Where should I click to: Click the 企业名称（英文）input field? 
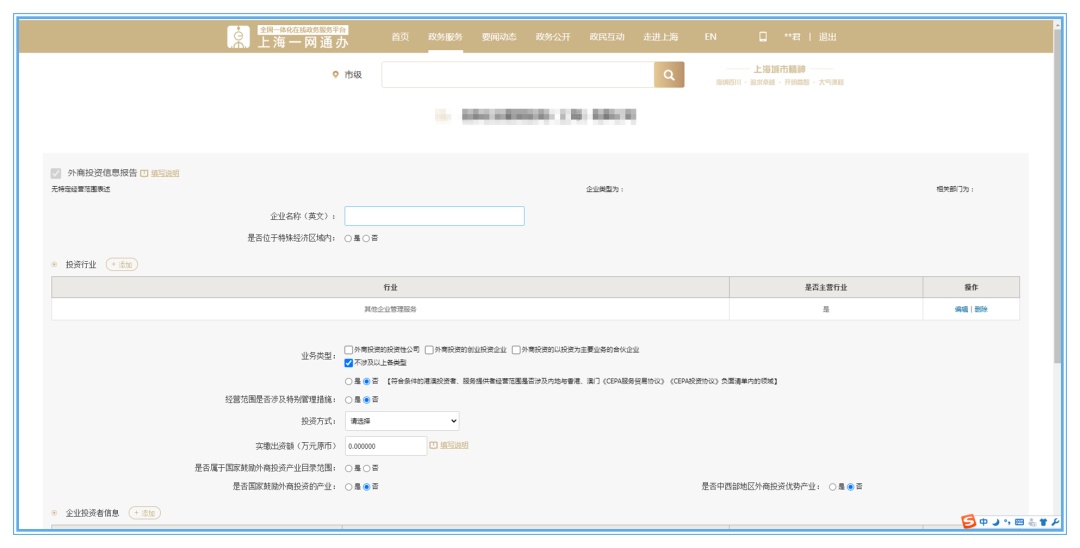435,216
